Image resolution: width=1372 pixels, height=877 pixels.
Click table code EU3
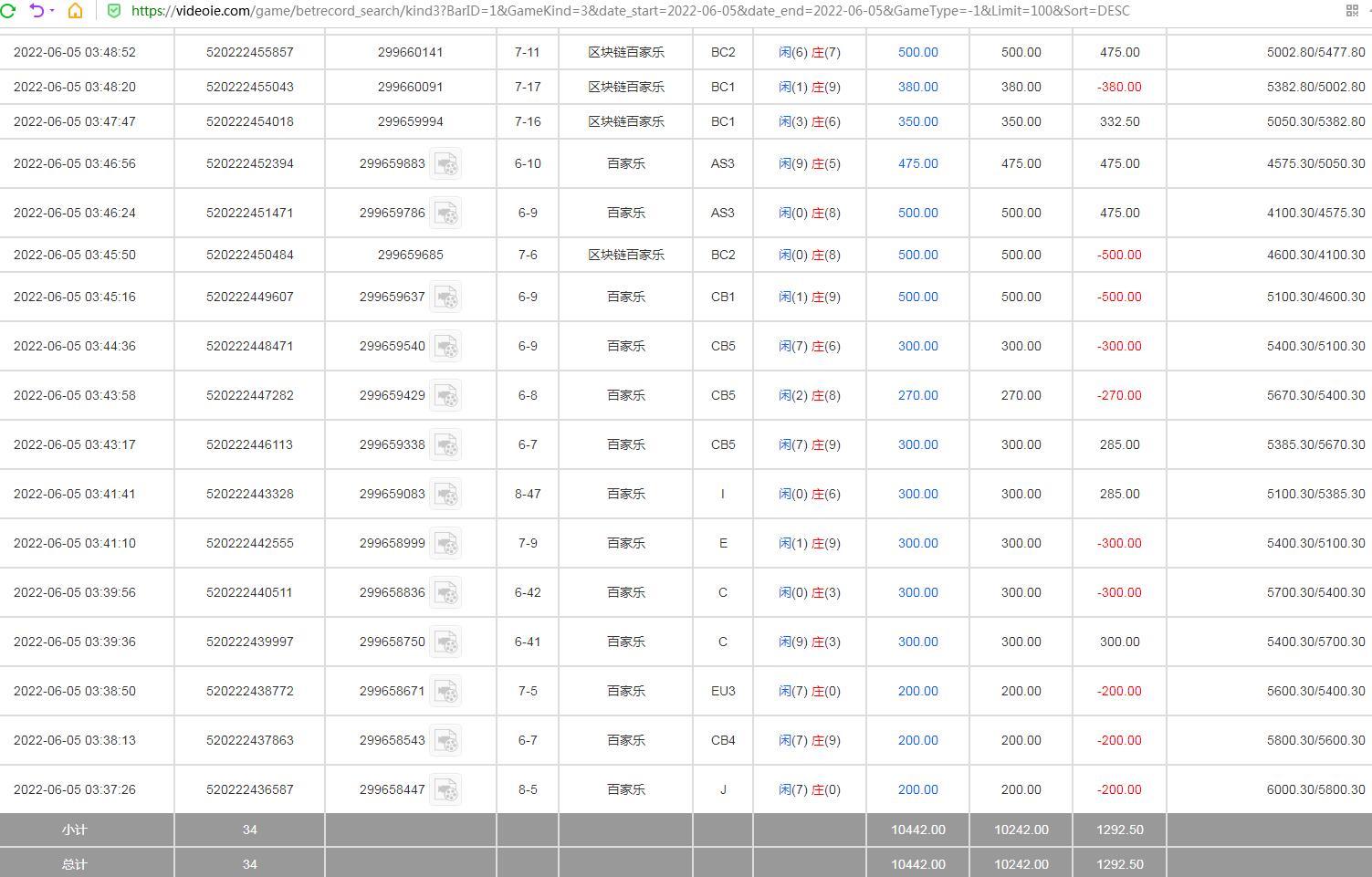(723, 691)
